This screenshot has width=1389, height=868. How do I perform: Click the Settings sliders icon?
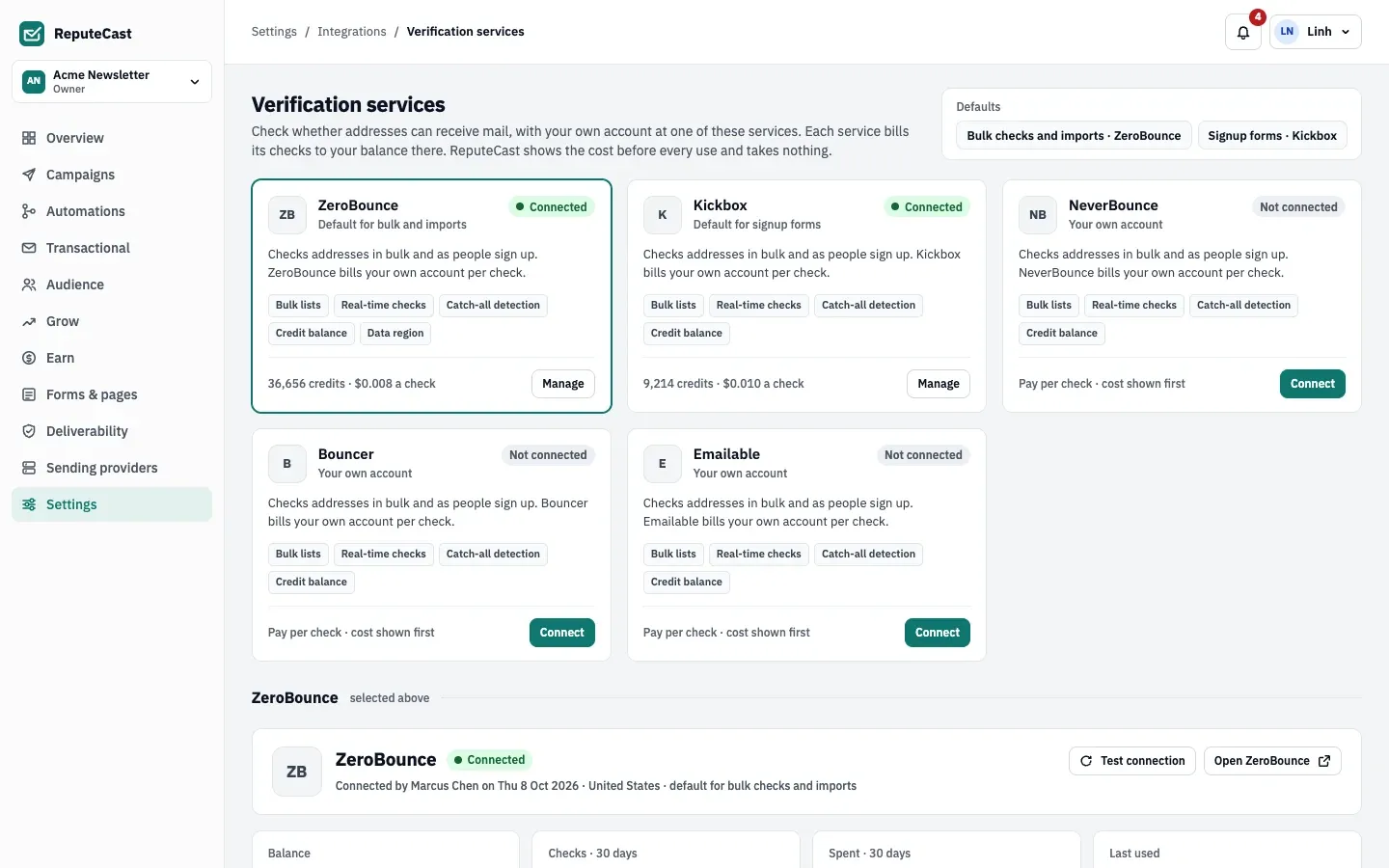point(29,504)
